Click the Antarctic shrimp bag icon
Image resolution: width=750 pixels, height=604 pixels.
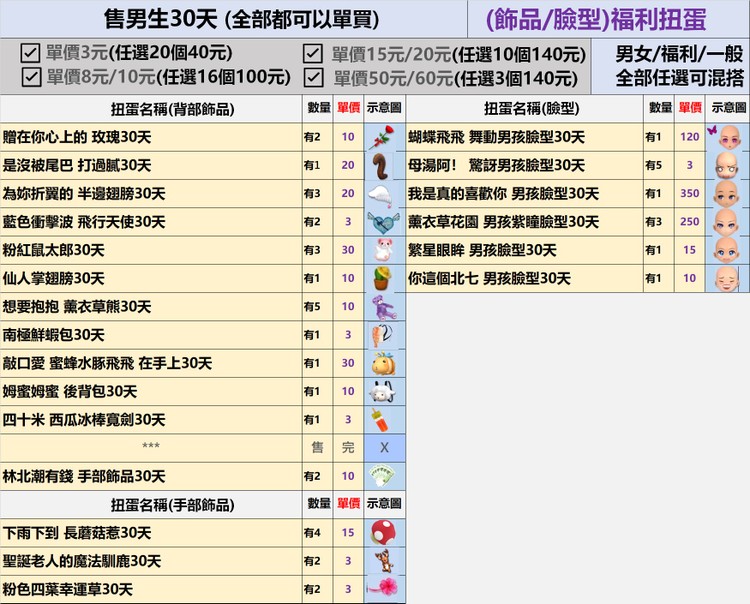coord(382,335)
